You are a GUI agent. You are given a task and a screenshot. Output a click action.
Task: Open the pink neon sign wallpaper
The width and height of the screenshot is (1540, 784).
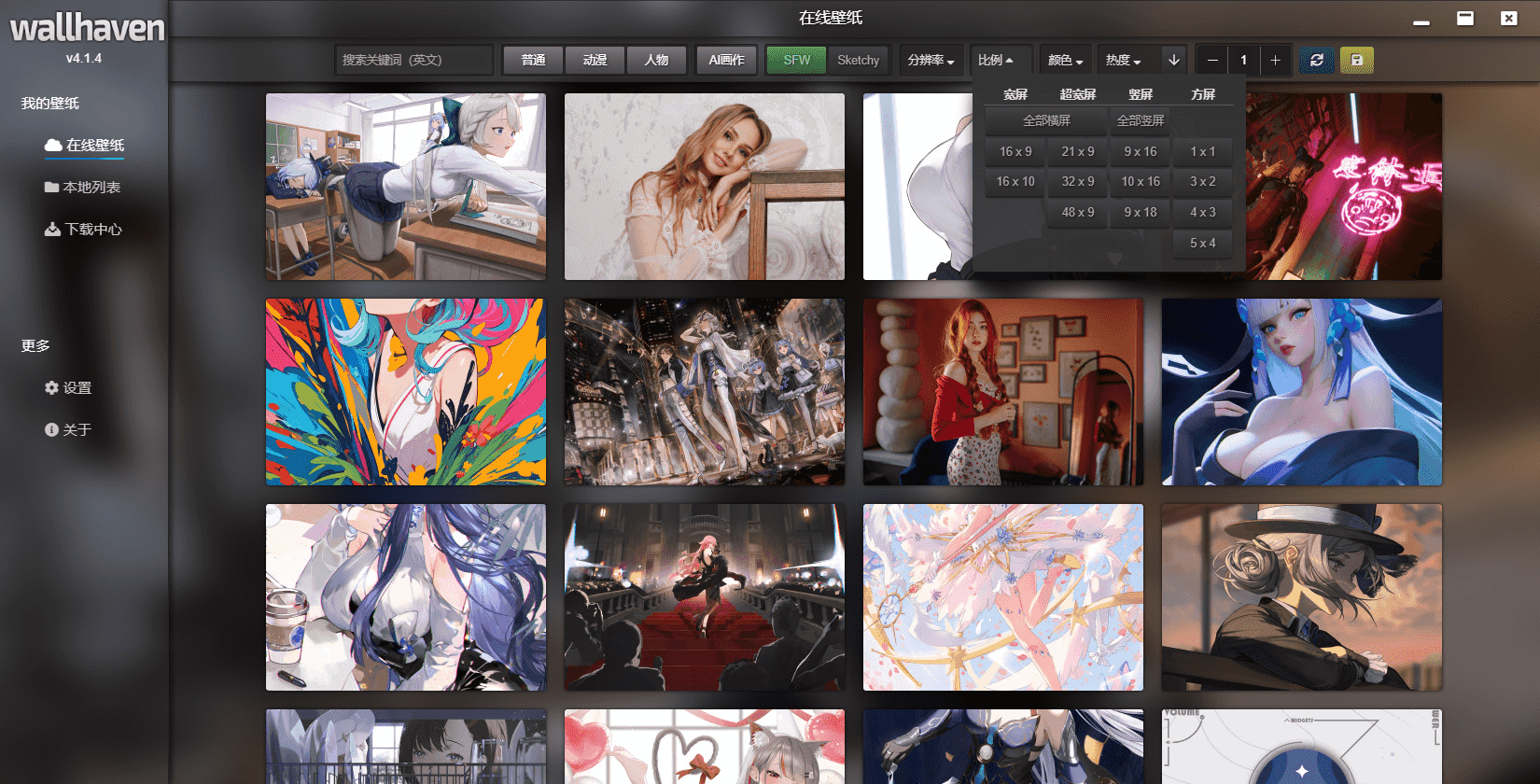1344,187
